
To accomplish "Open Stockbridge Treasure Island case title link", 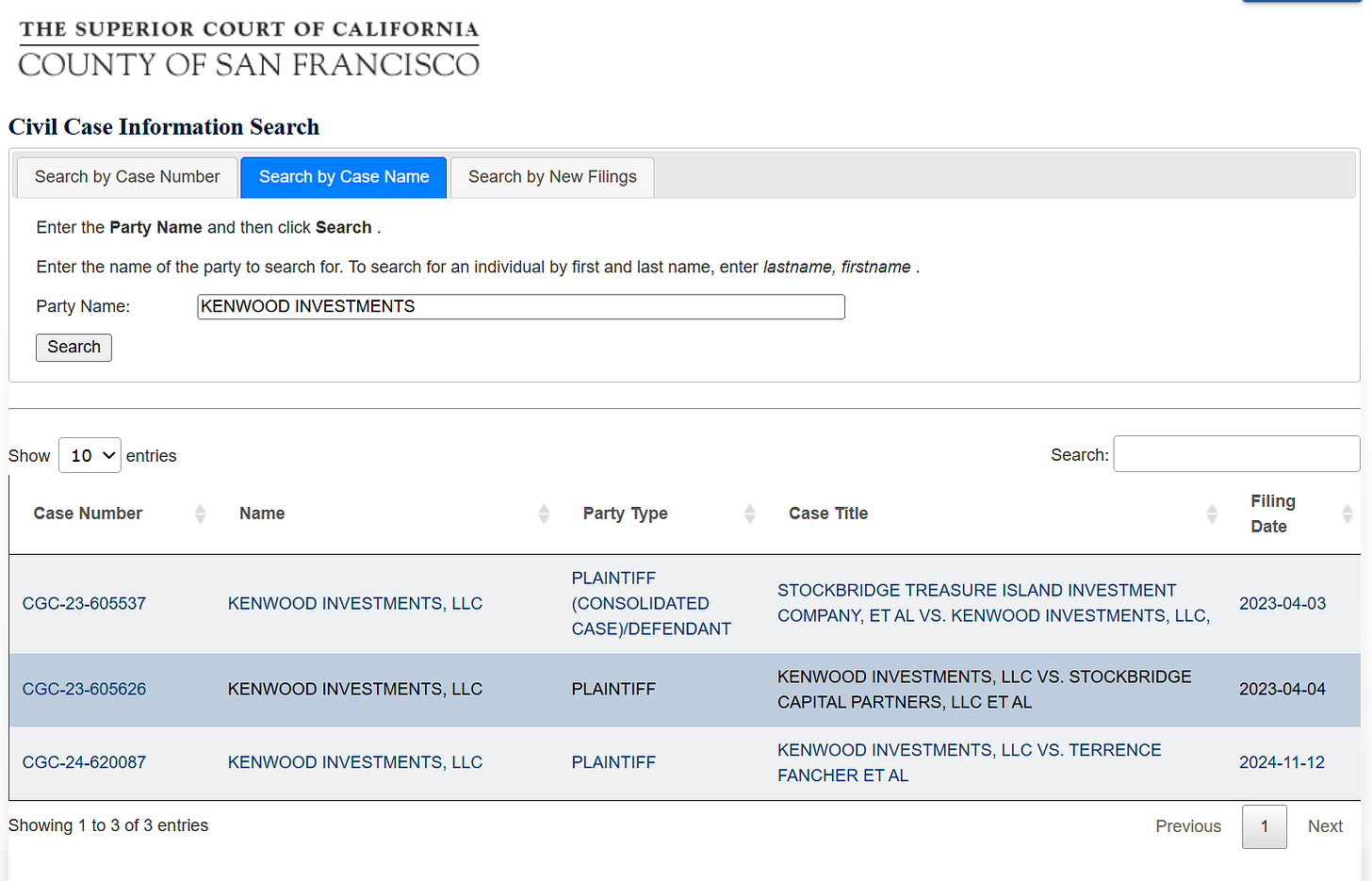I will point(993,603).
